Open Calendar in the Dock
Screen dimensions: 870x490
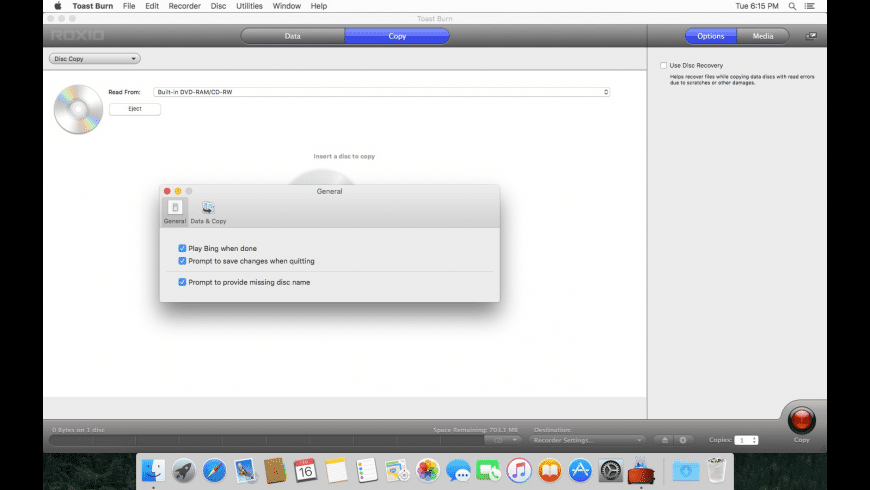pos(305,471)
